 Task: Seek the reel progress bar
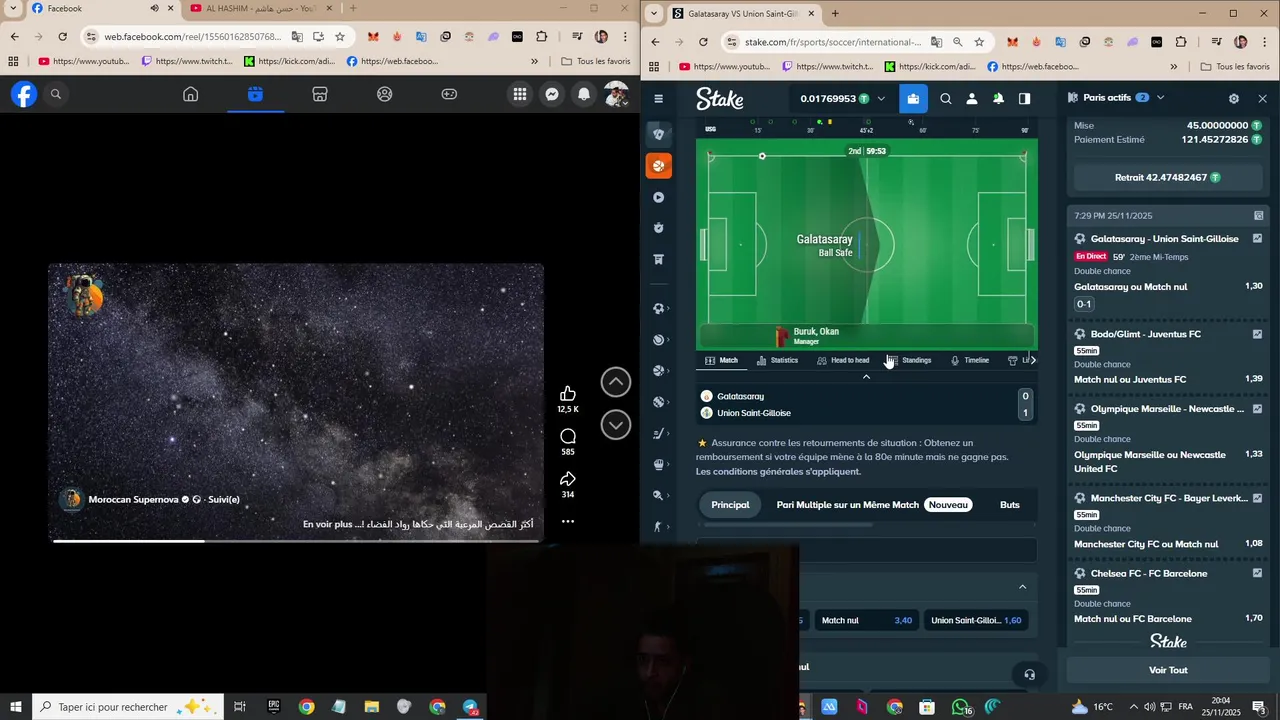pos(296,541)
